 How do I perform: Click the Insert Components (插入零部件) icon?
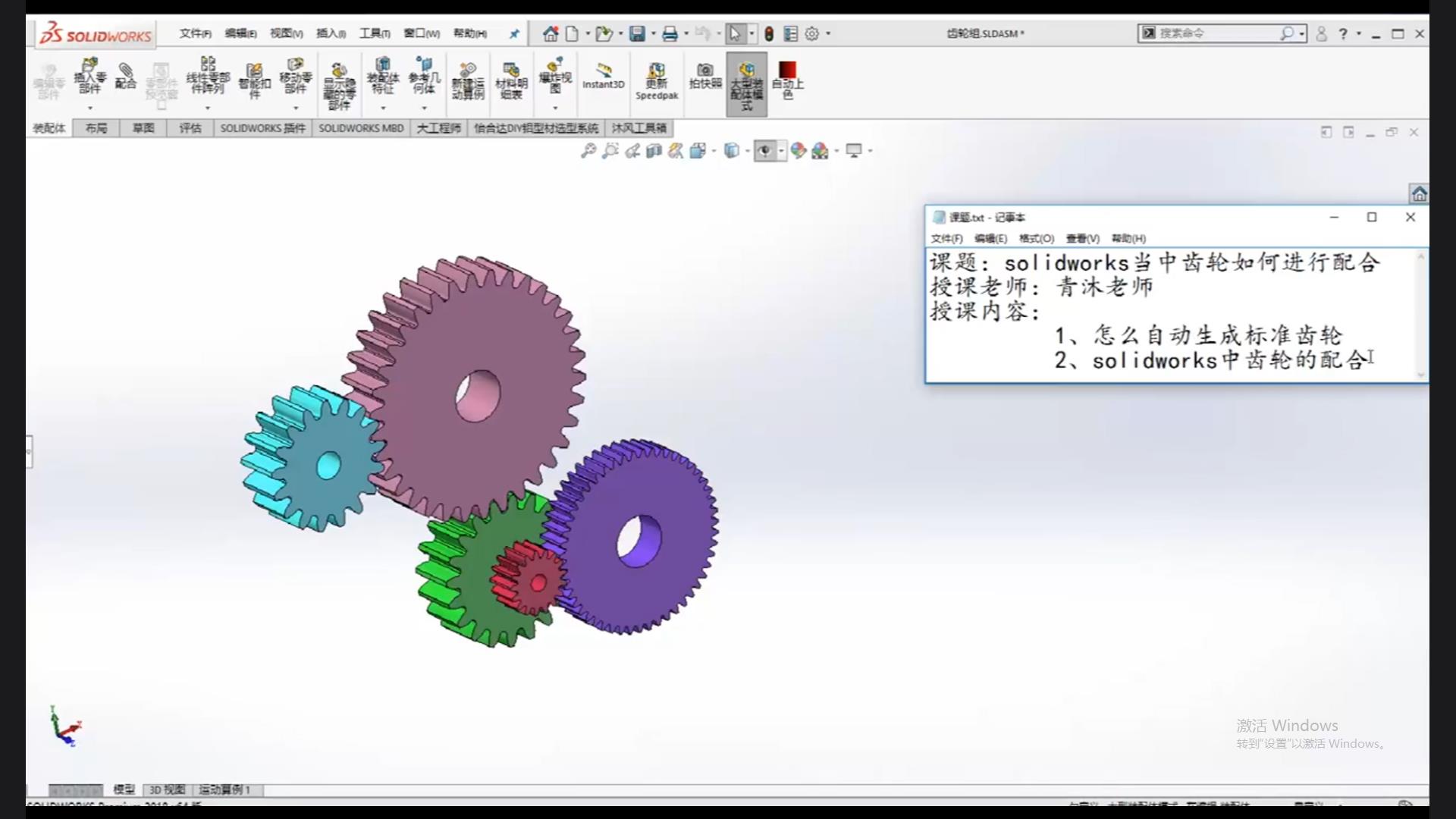(89, 76)
